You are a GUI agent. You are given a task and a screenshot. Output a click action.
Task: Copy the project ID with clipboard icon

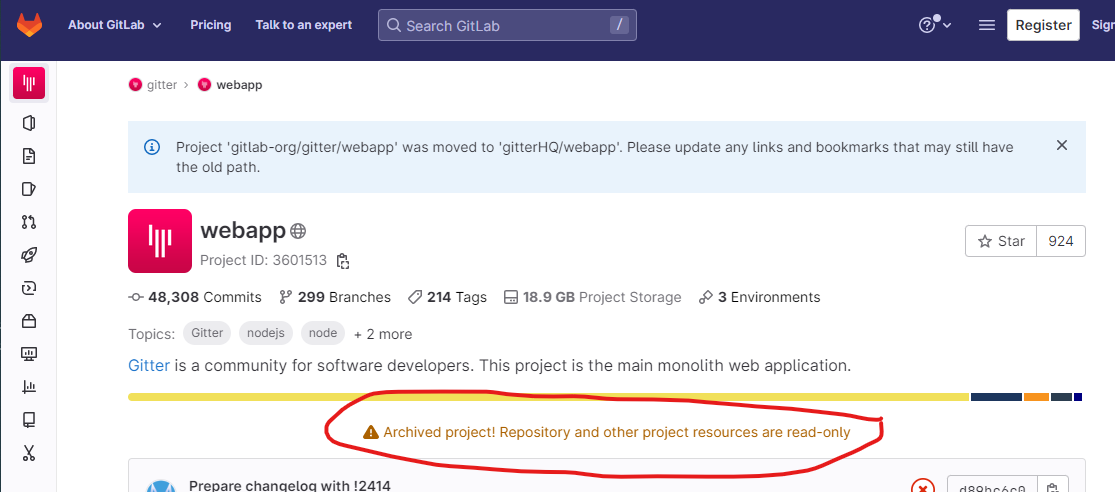(x=343, y=261)
